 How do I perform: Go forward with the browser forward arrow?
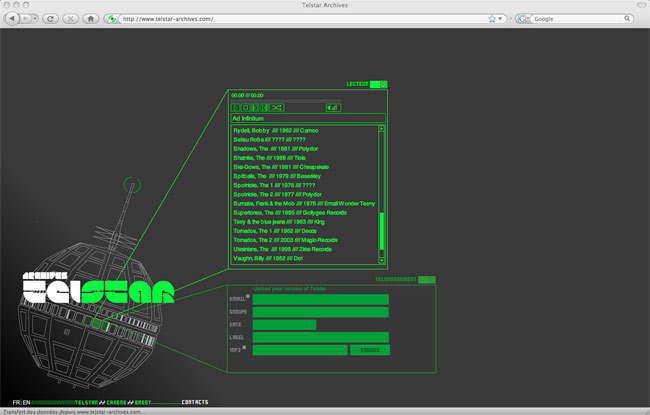(x=26, y=19)
